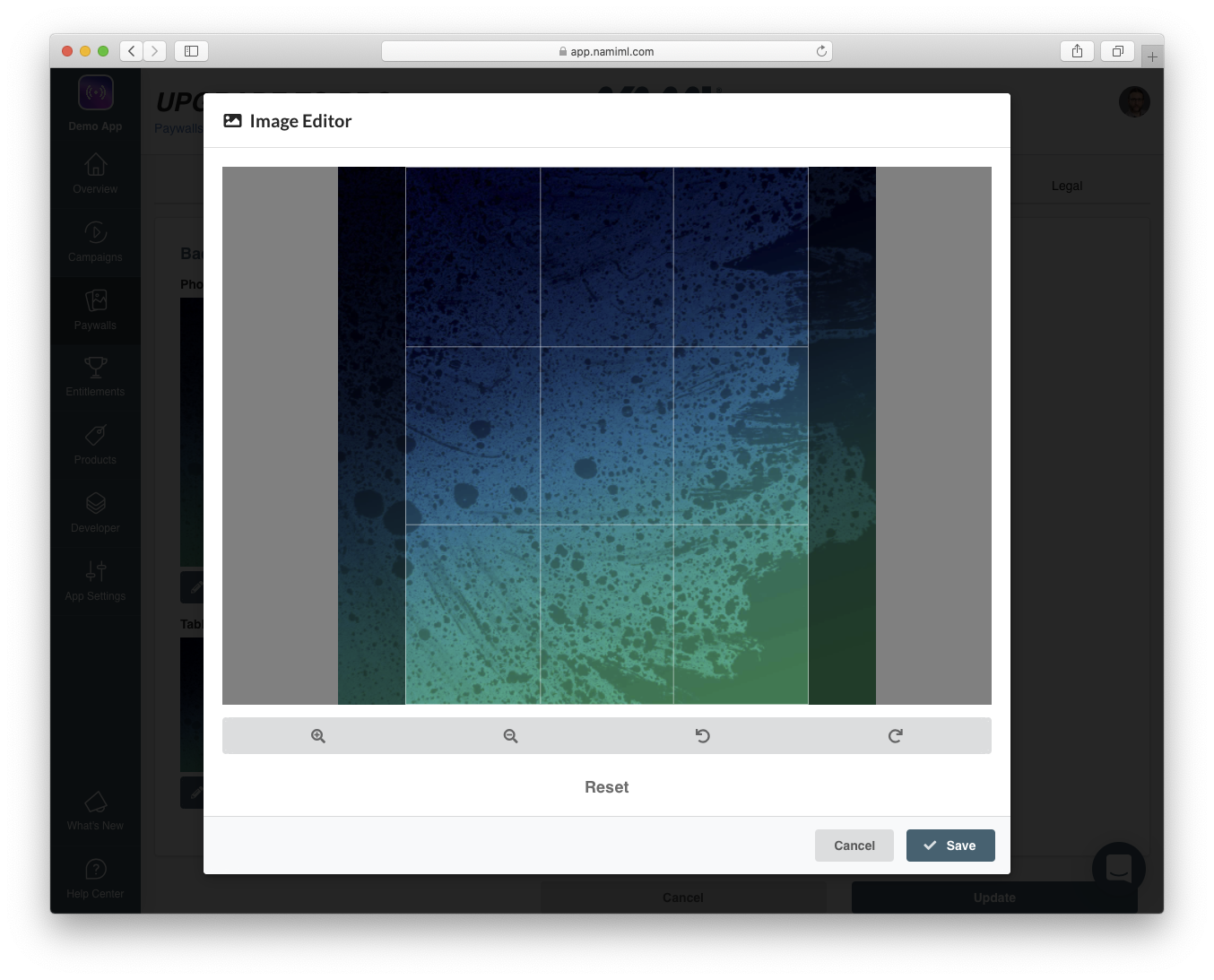Screen dimensions: 1214x980
Task: Open Products in the sidebar
Action: [95, 446]
